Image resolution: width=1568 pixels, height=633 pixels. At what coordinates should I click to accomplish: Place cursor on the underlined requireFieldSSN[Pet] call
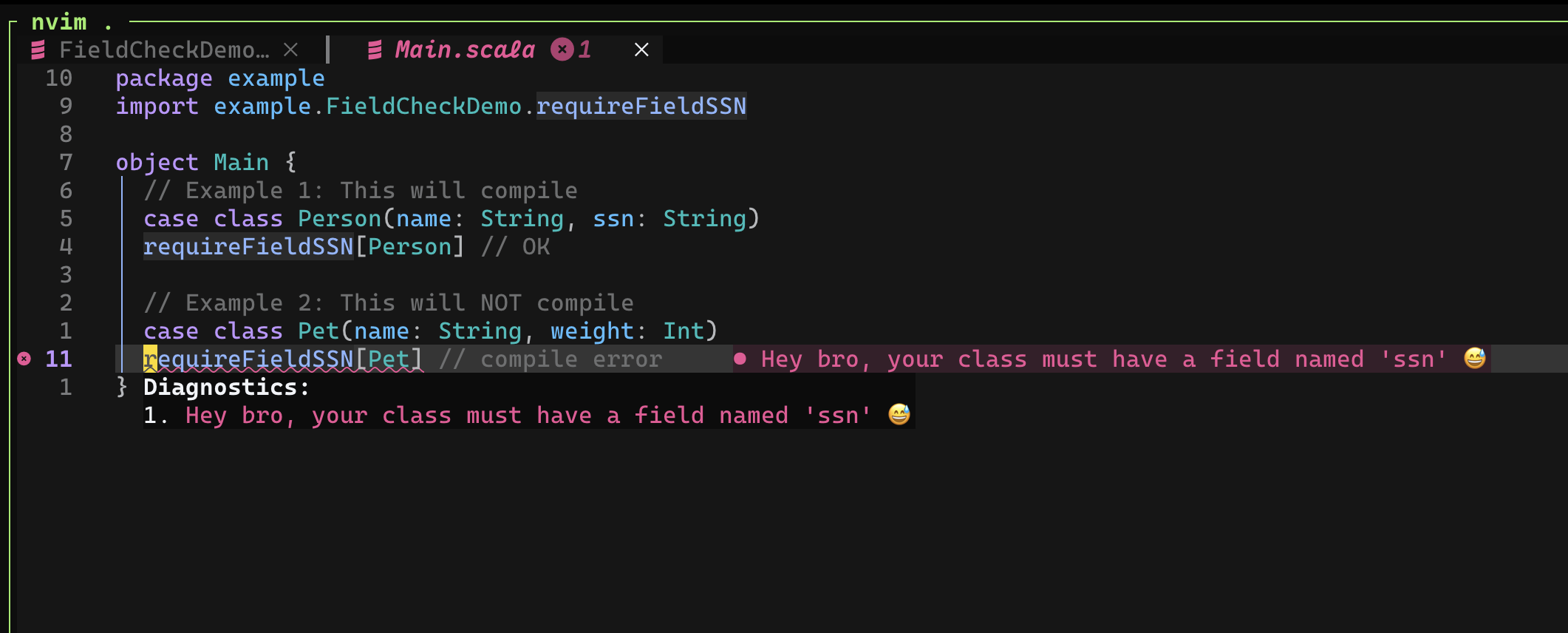pyautogui.click(x=283, y=359)
